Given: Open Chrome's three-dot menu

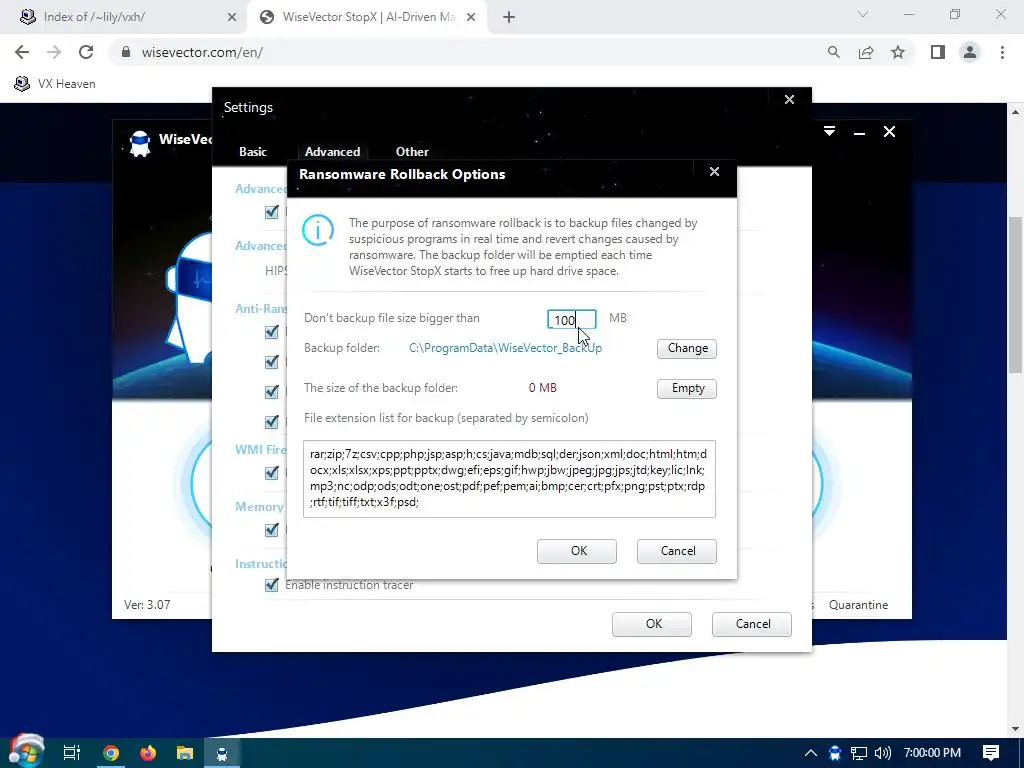Looking at the screenshot, I should coord(1002,52).
